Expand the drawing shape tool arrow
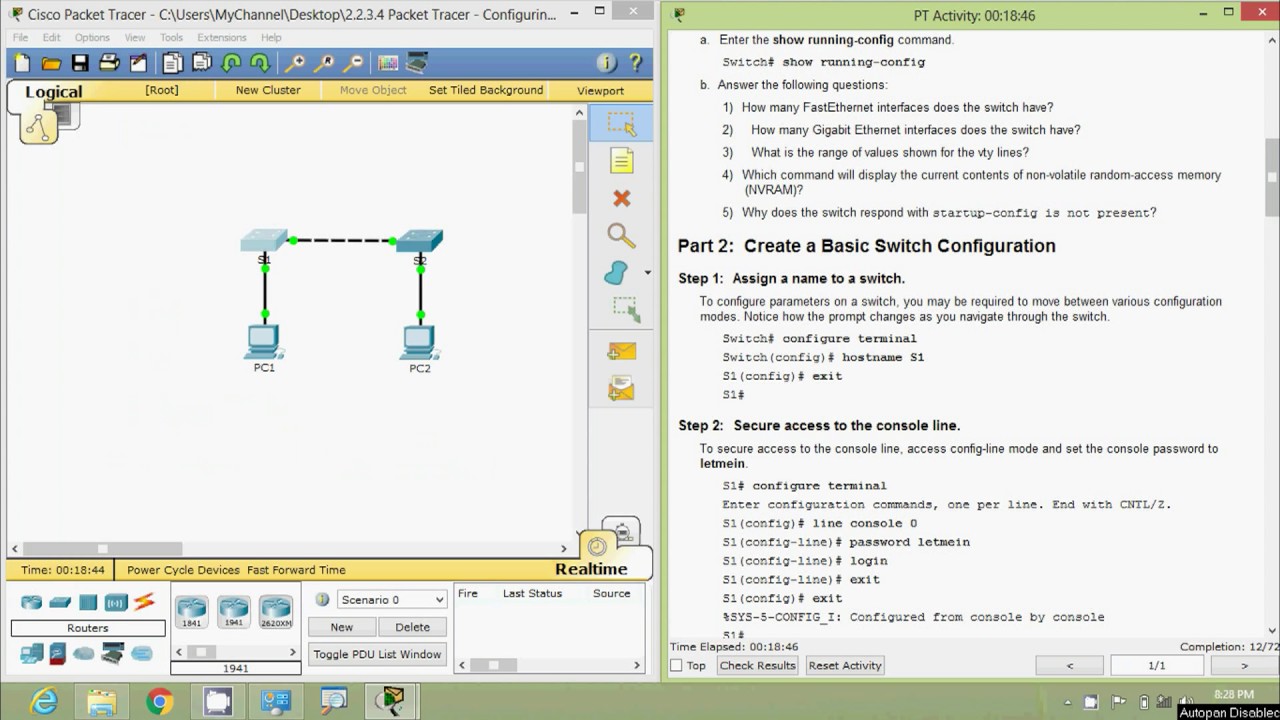 647,273
